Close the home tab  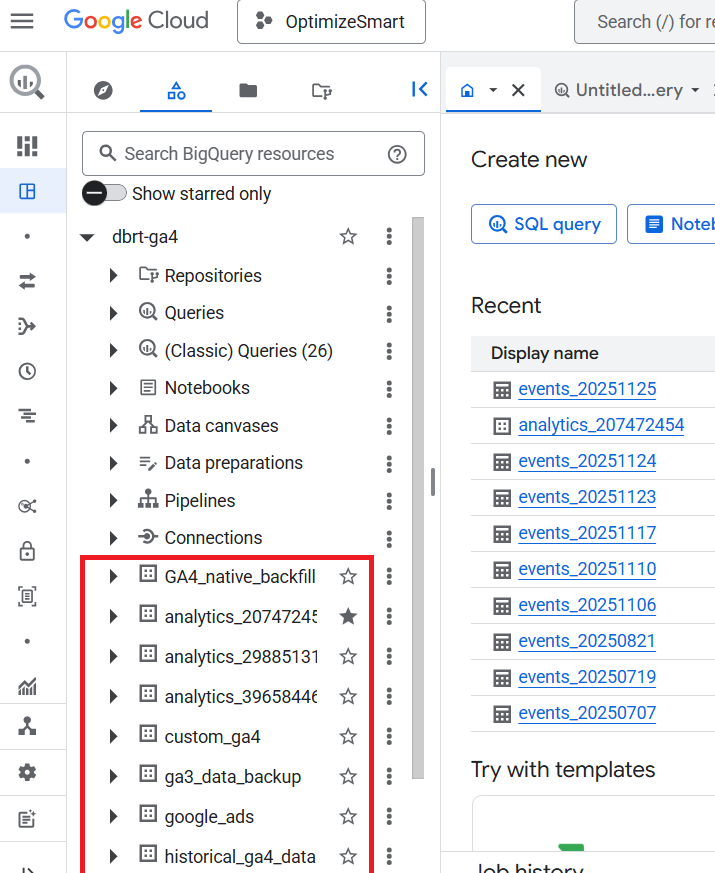point(518,90)
